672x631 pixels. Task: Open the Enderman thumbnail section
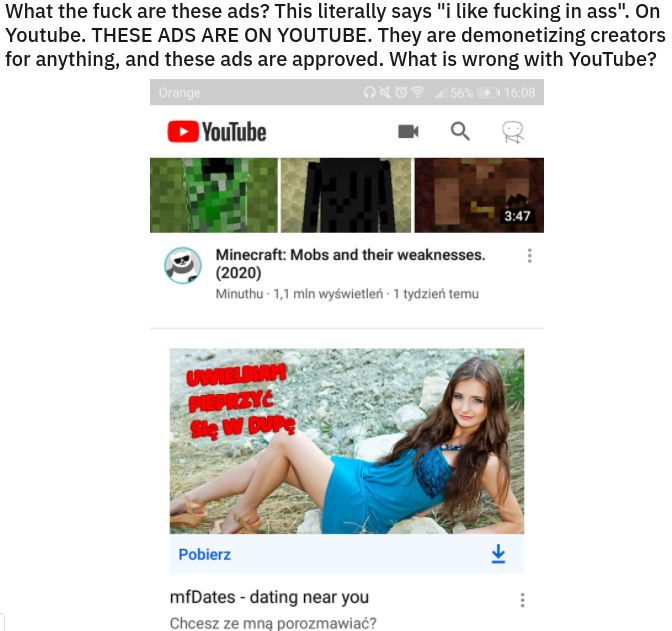pos(345,195)
